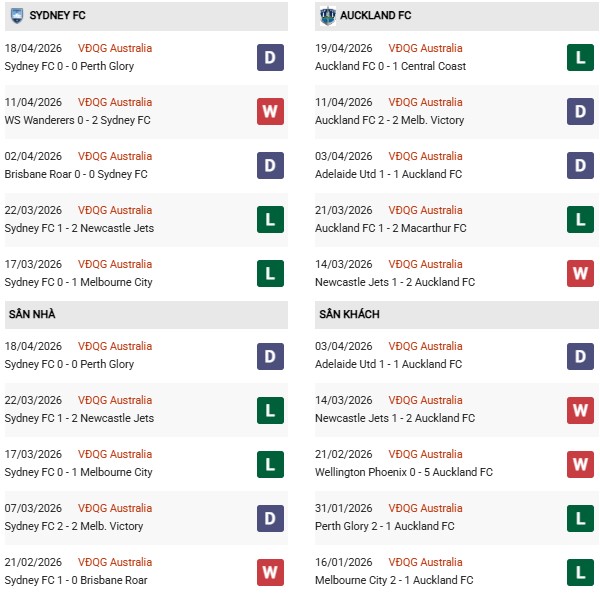Click the L badge for Auckland vs Central Coast
The image size is (600, 593).
coord(581,57)
